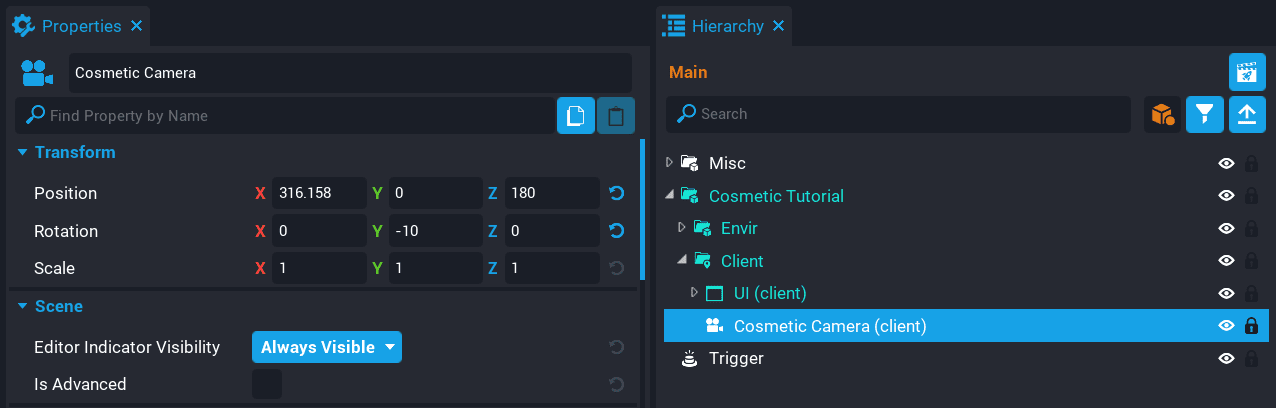Select the Envir folder in Hierarchy
The image size is (1276, 408).
pos(739,228)
